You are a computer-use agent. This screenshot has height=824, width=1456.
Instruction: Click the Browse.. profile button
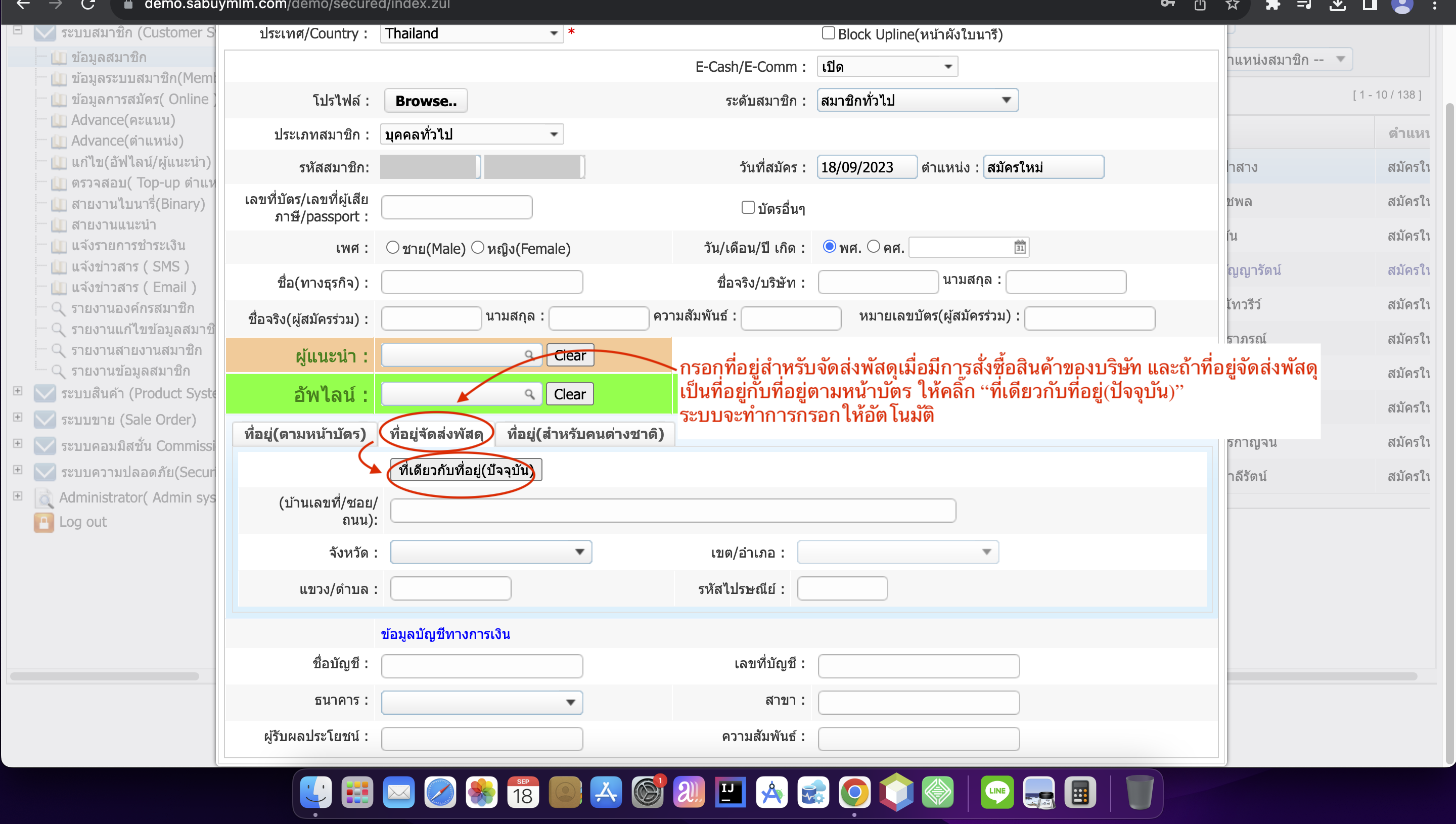click(x=426, y=101)
